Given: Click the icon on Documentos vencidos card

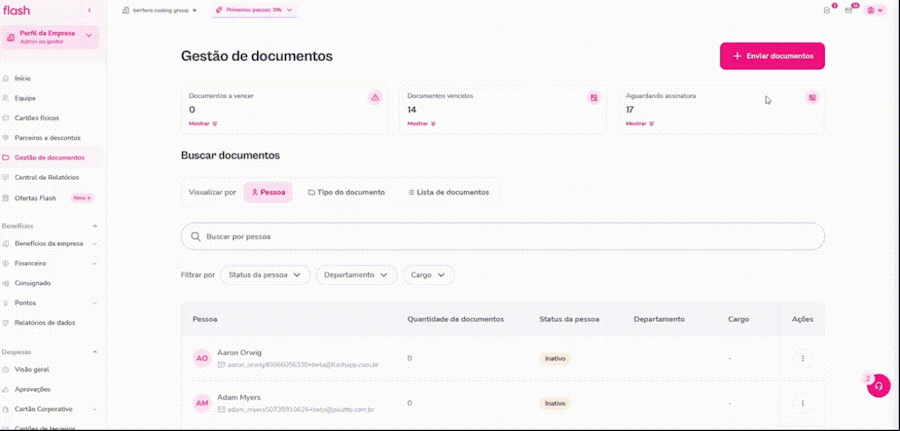Looking at the screenshot, I should pyautogui.click(x=594, y=98).
